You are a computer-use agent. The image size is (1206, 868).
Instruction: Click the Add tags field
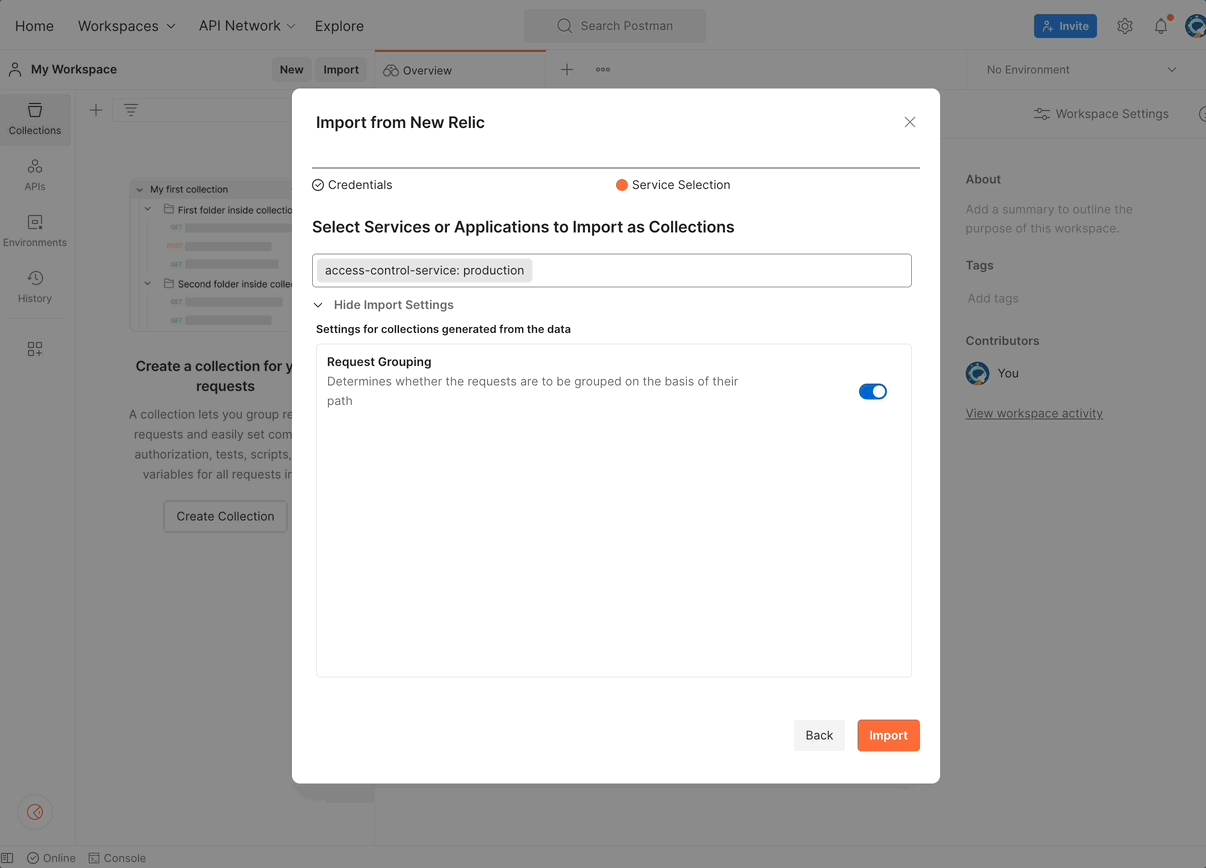pos(993,298)
